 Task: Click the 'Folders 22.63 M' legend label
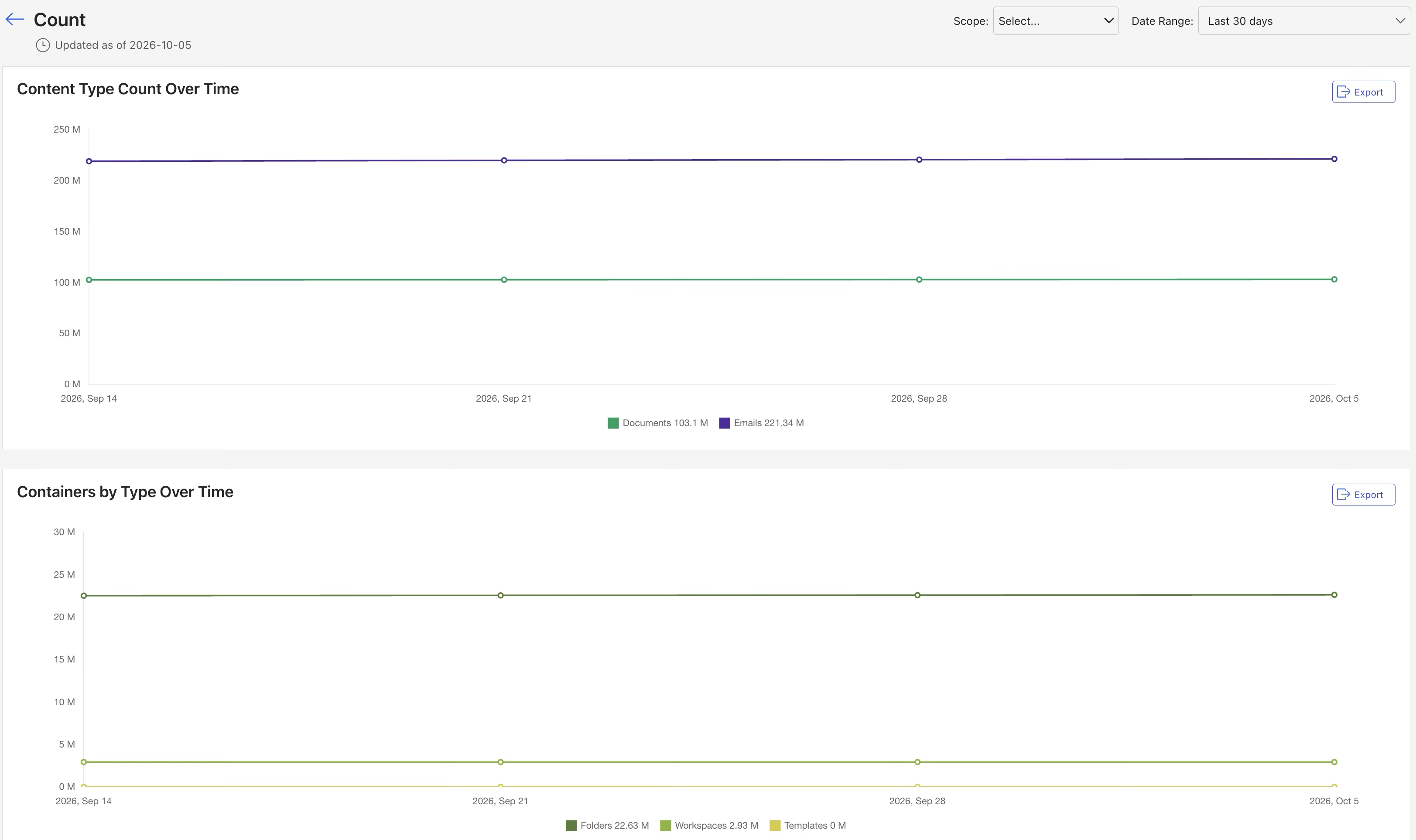[x=614, y=825]
